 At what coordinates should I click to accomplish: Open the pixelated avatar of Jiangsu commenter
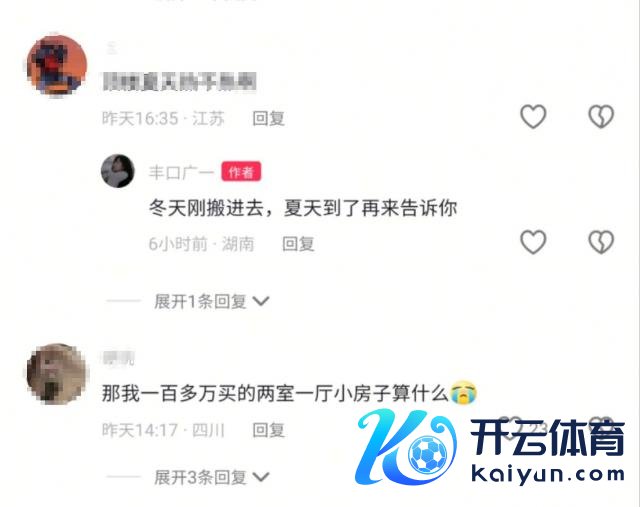57,65
